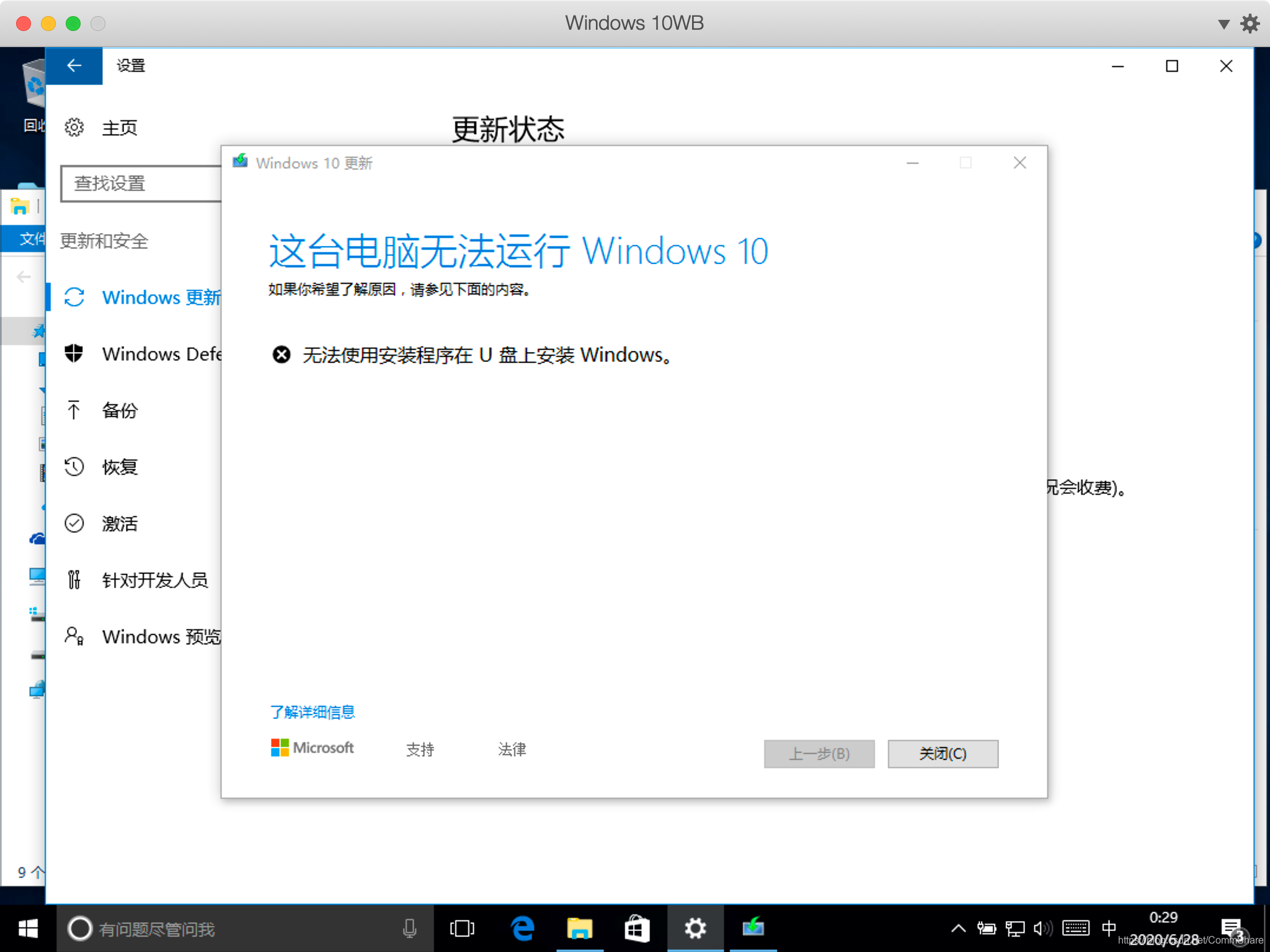
Task: Open the VM title bar dropdown arrow
Action: coord(1223,24)
